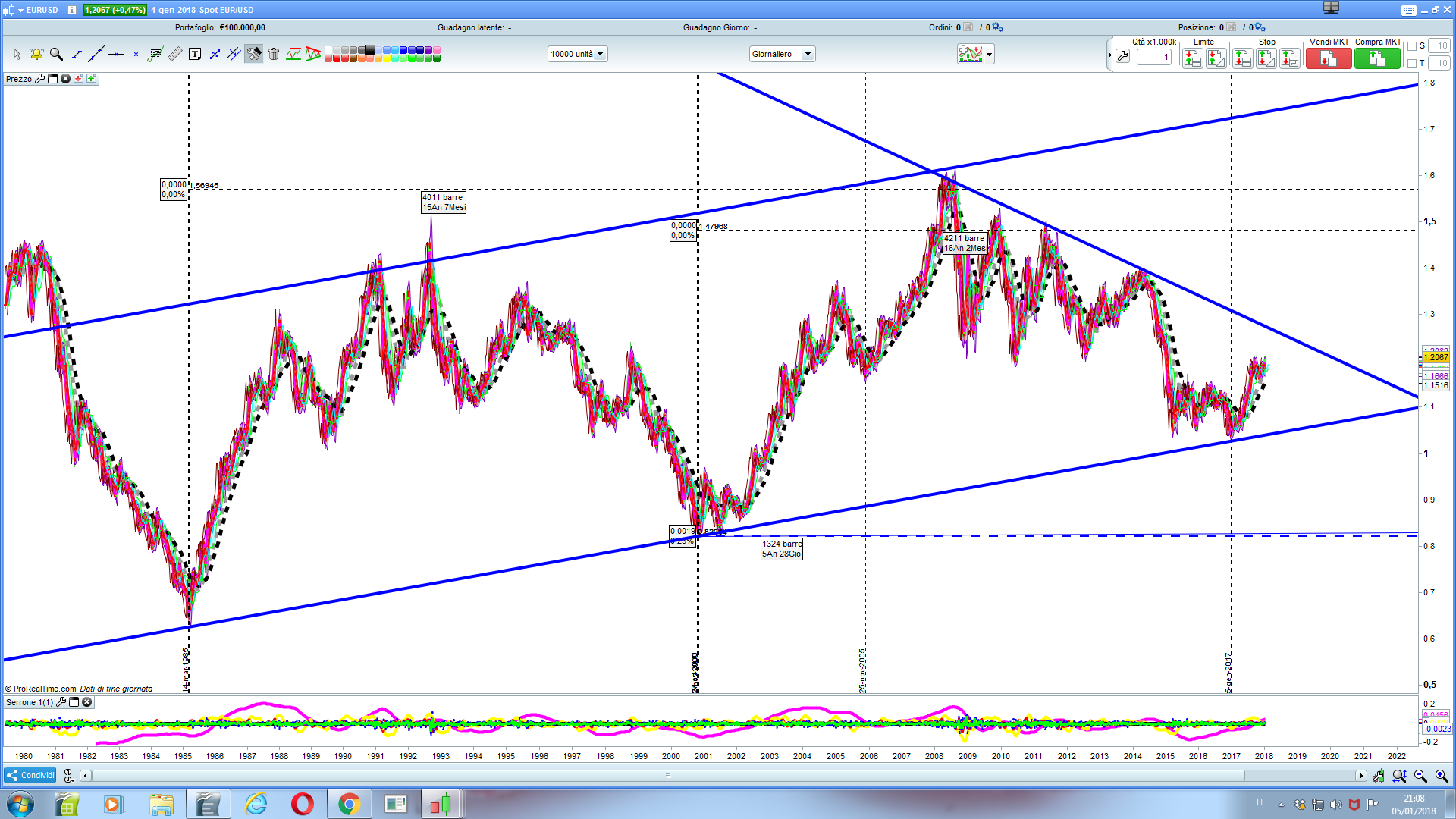The image size is (1456, 819).
Task: Select the parallel channel lines tool
Action: pos(234,54)
